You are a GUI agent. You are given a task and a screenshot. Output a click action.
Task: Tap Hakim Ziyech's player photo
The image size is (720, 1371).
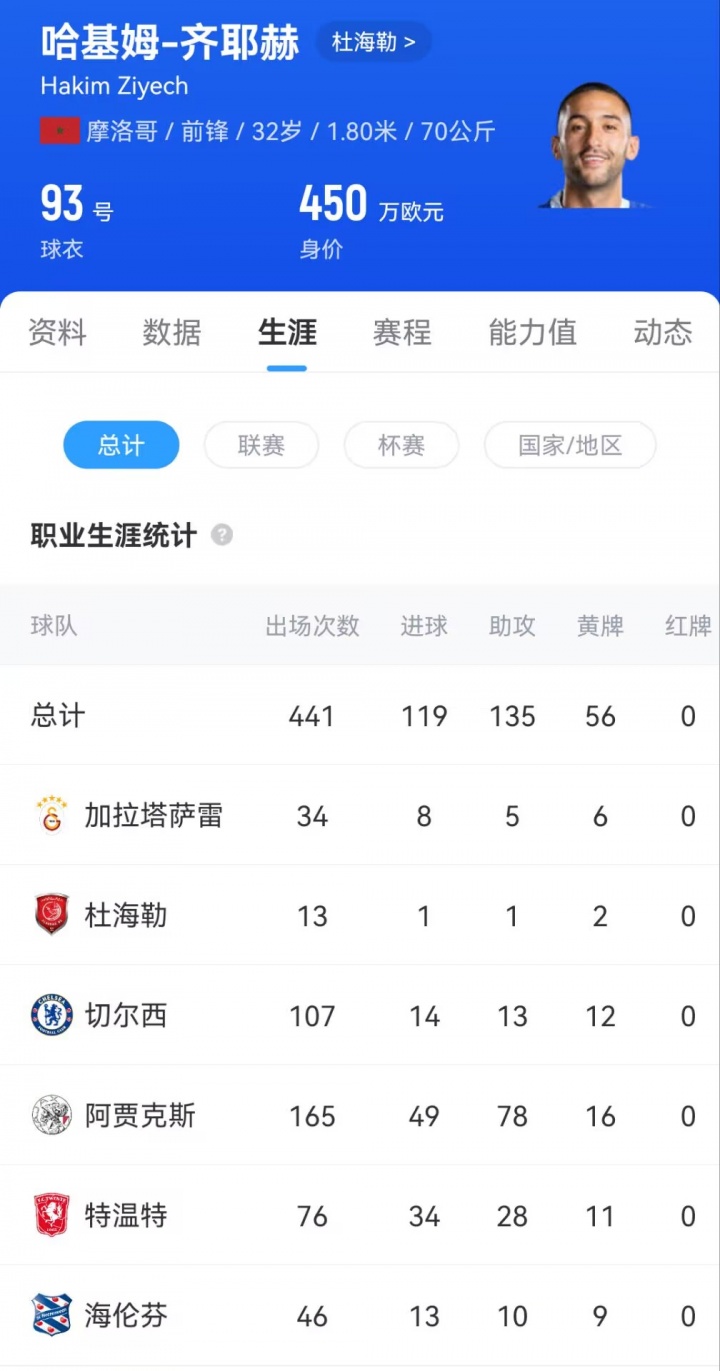[594, 145]
